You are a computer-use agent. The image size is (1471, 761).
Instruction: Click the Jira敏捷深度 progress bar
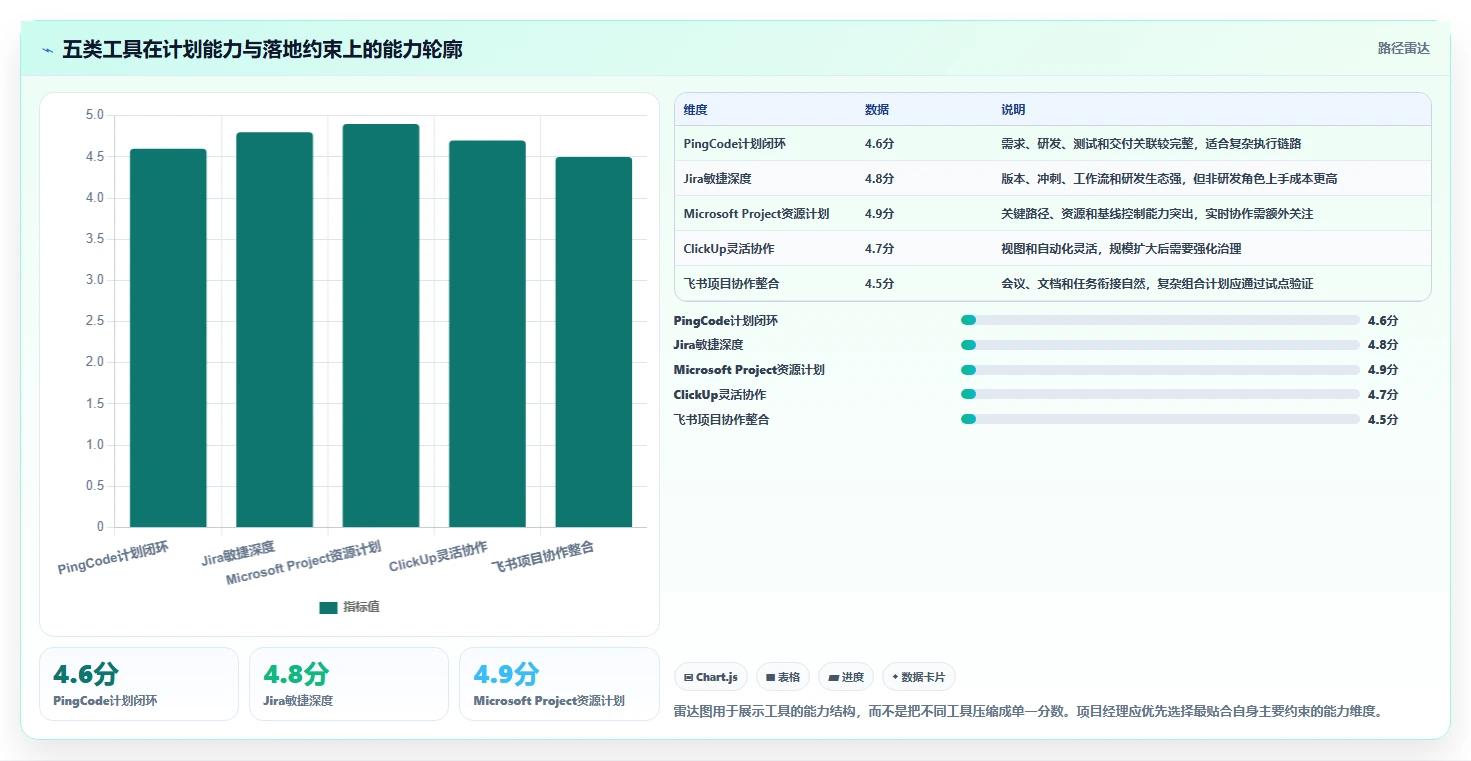pos(1160,345)
